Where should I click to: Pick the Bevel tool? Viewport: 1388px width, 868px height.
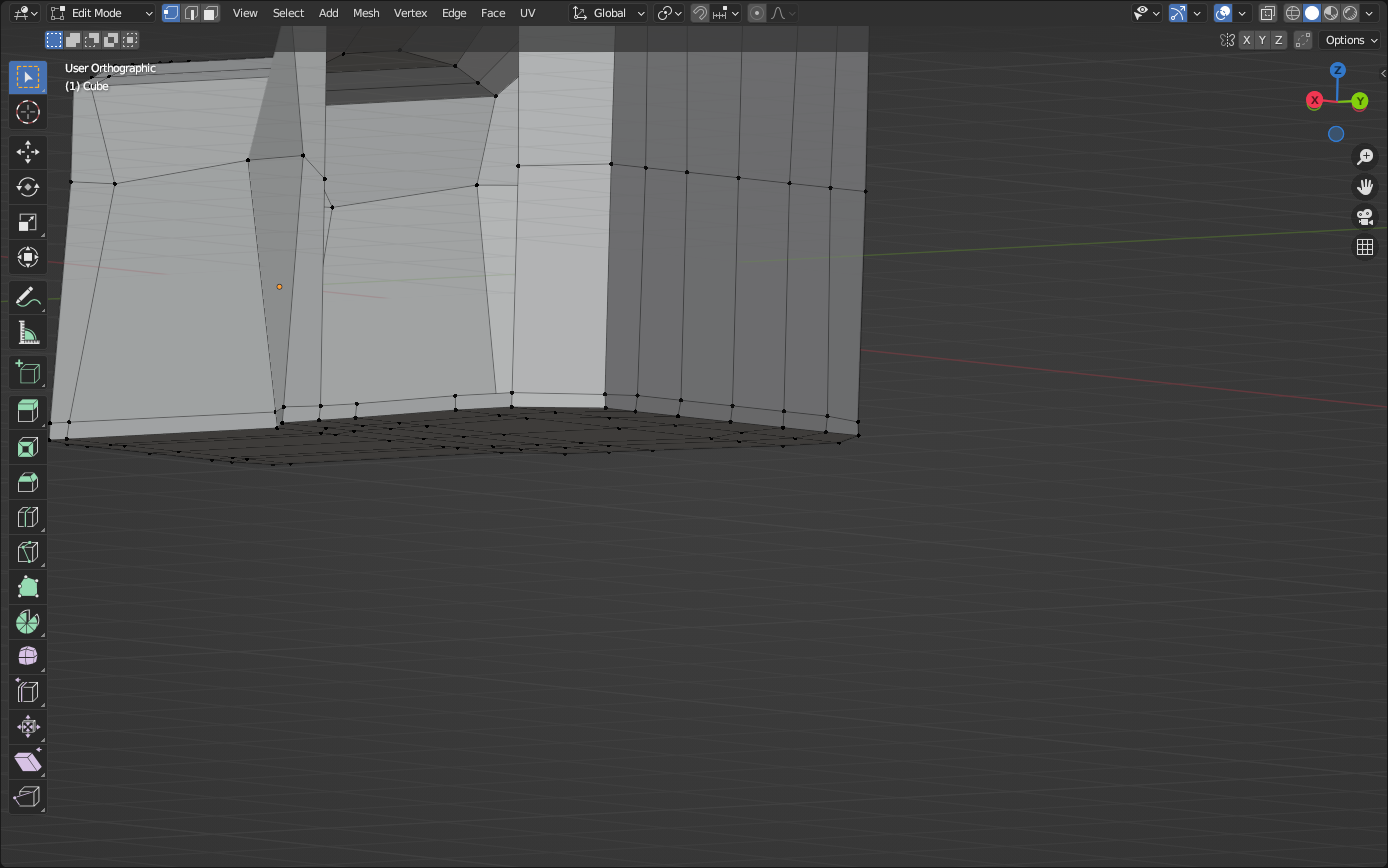[28, 482]
